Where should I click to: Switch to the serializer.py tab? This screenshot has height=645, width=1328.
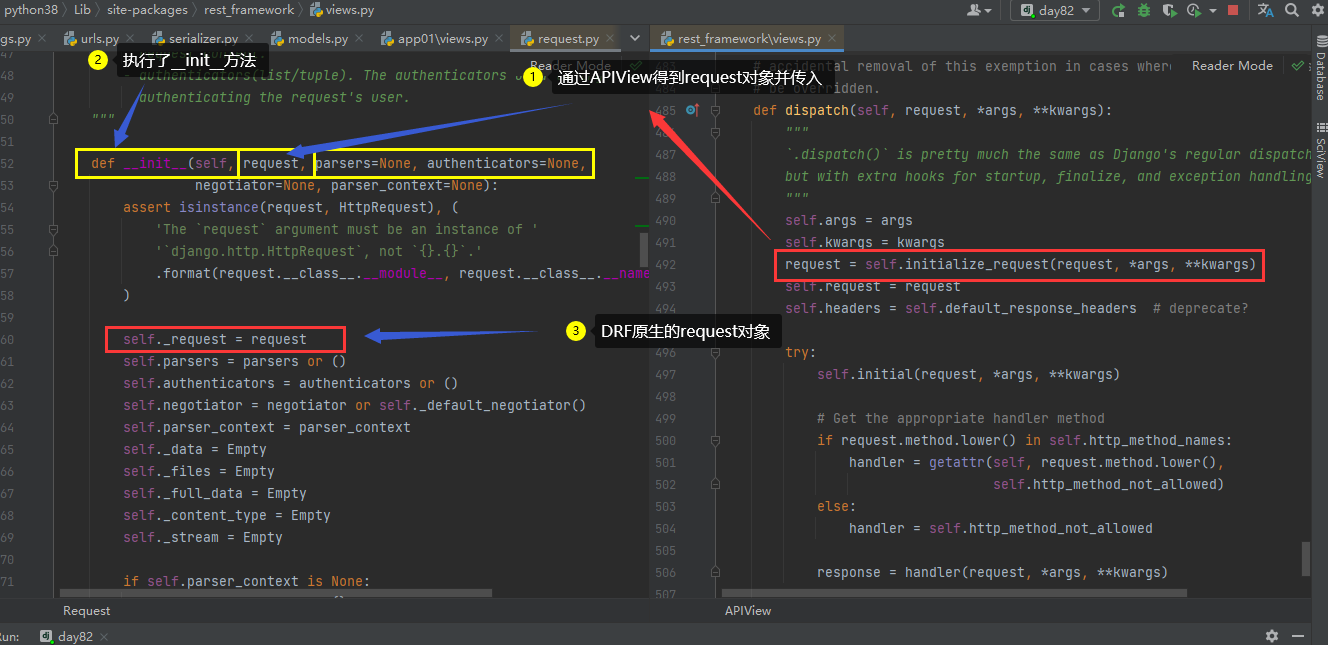coord(203,39)
